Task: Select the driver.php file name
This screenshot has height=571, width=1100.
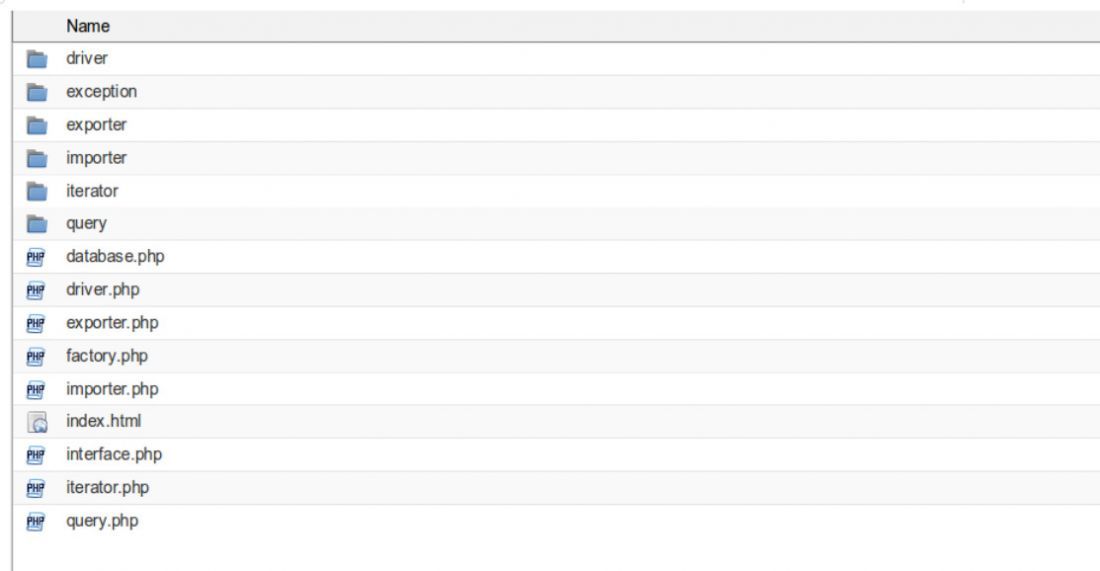Action: (102, 289)
